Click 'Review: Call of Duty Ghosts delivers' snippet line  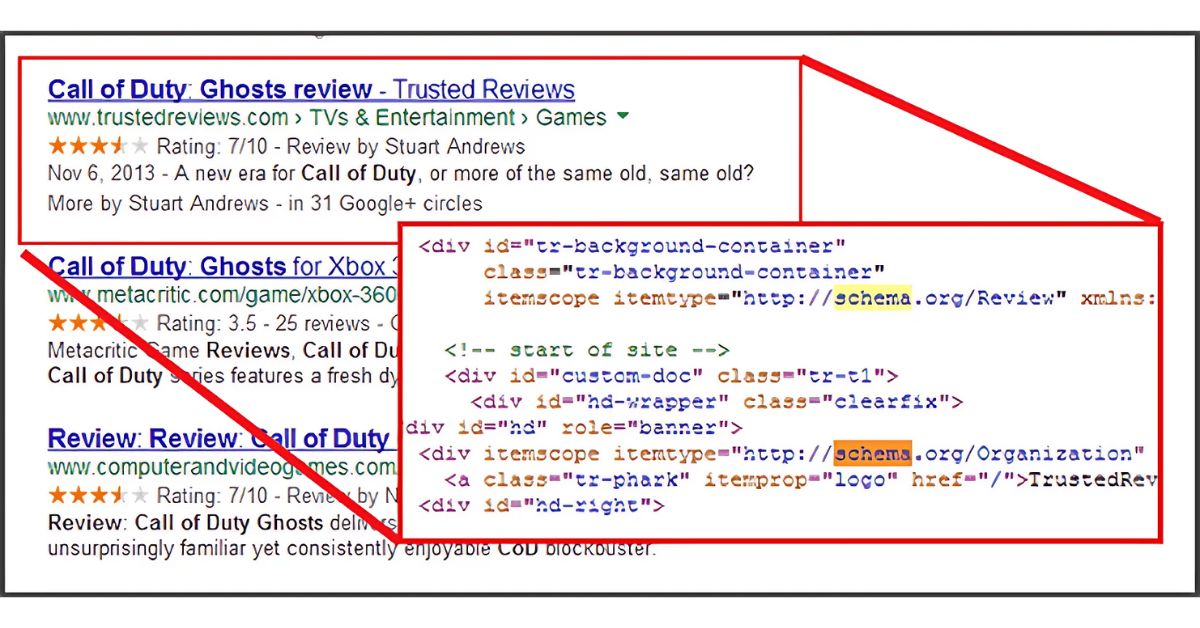click(x=222, y=523)
